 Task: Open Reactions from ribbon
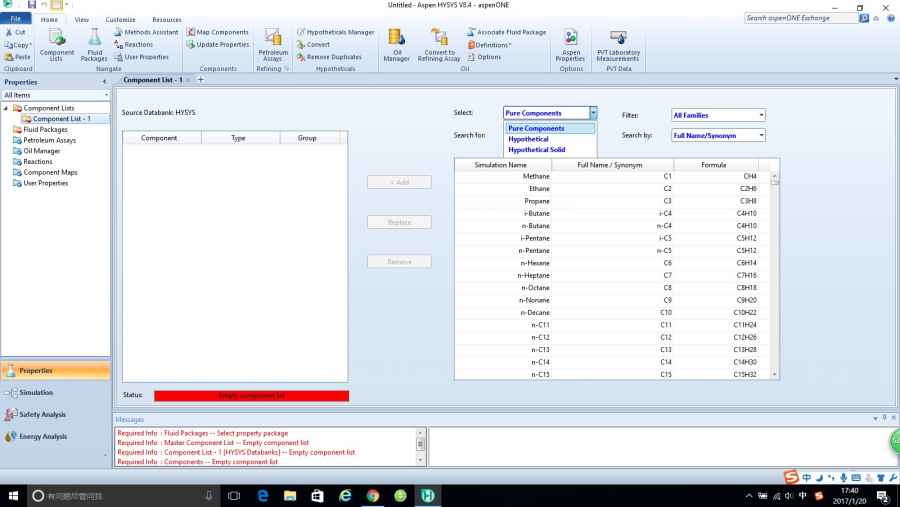pyautogui.click(x=134, y=44)
